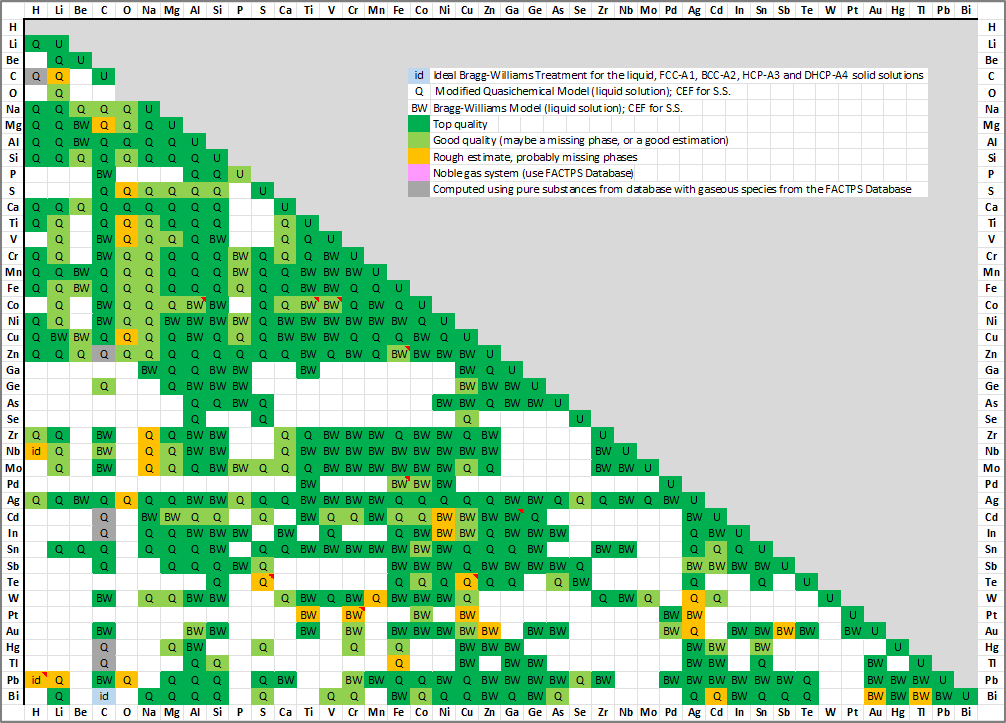
Task: Select the orange Rough estimate legend swatch
Action: click(418, 157)
